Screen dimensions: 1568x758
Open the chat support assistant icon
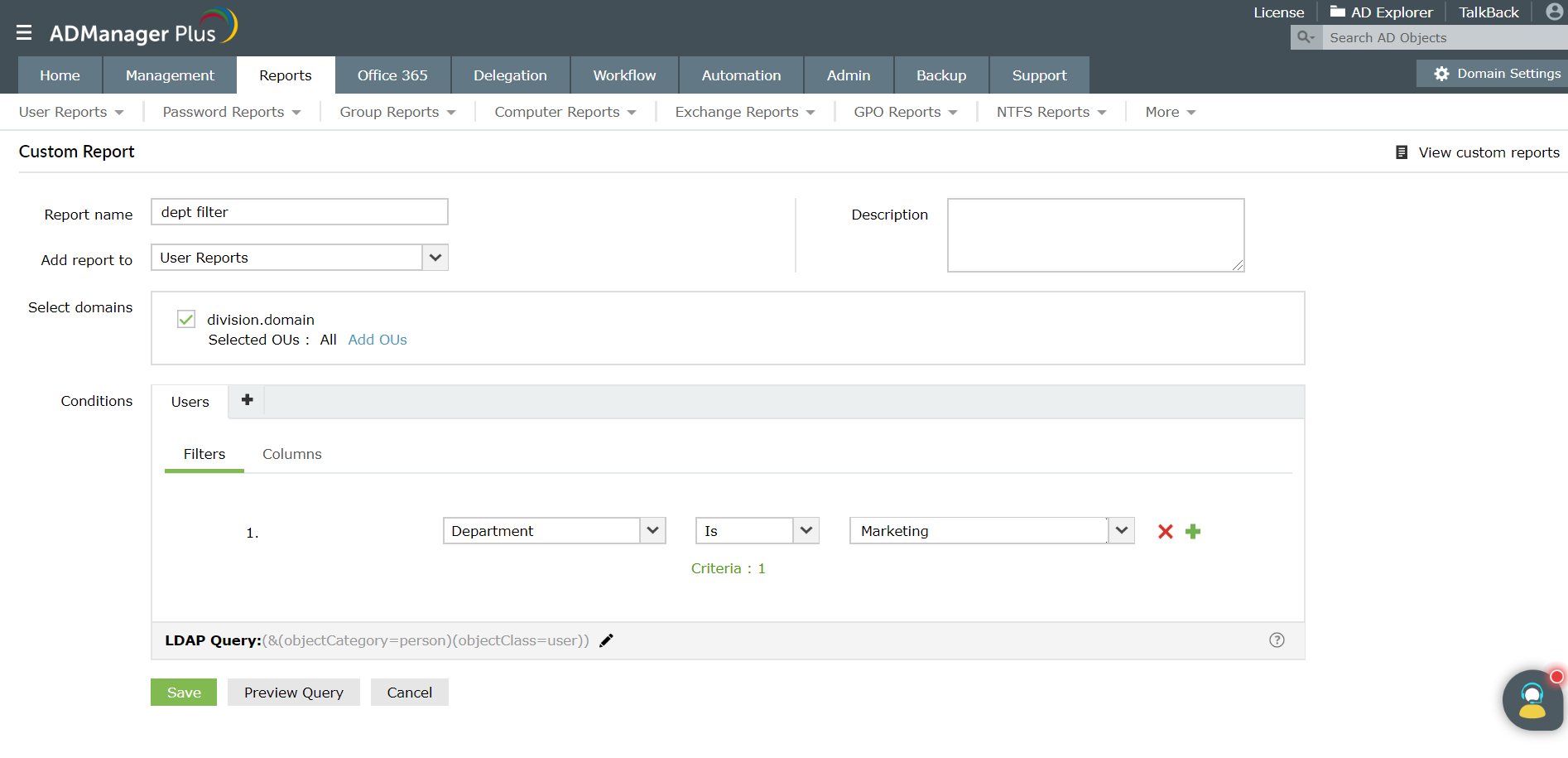1532,700
